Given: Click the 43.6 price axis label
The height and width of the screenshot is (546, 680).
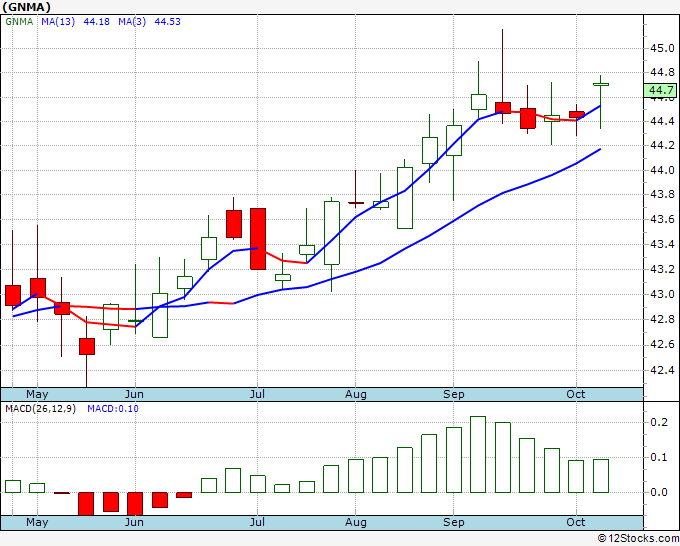Looking at the screenshot, I should tap(662, 219).
